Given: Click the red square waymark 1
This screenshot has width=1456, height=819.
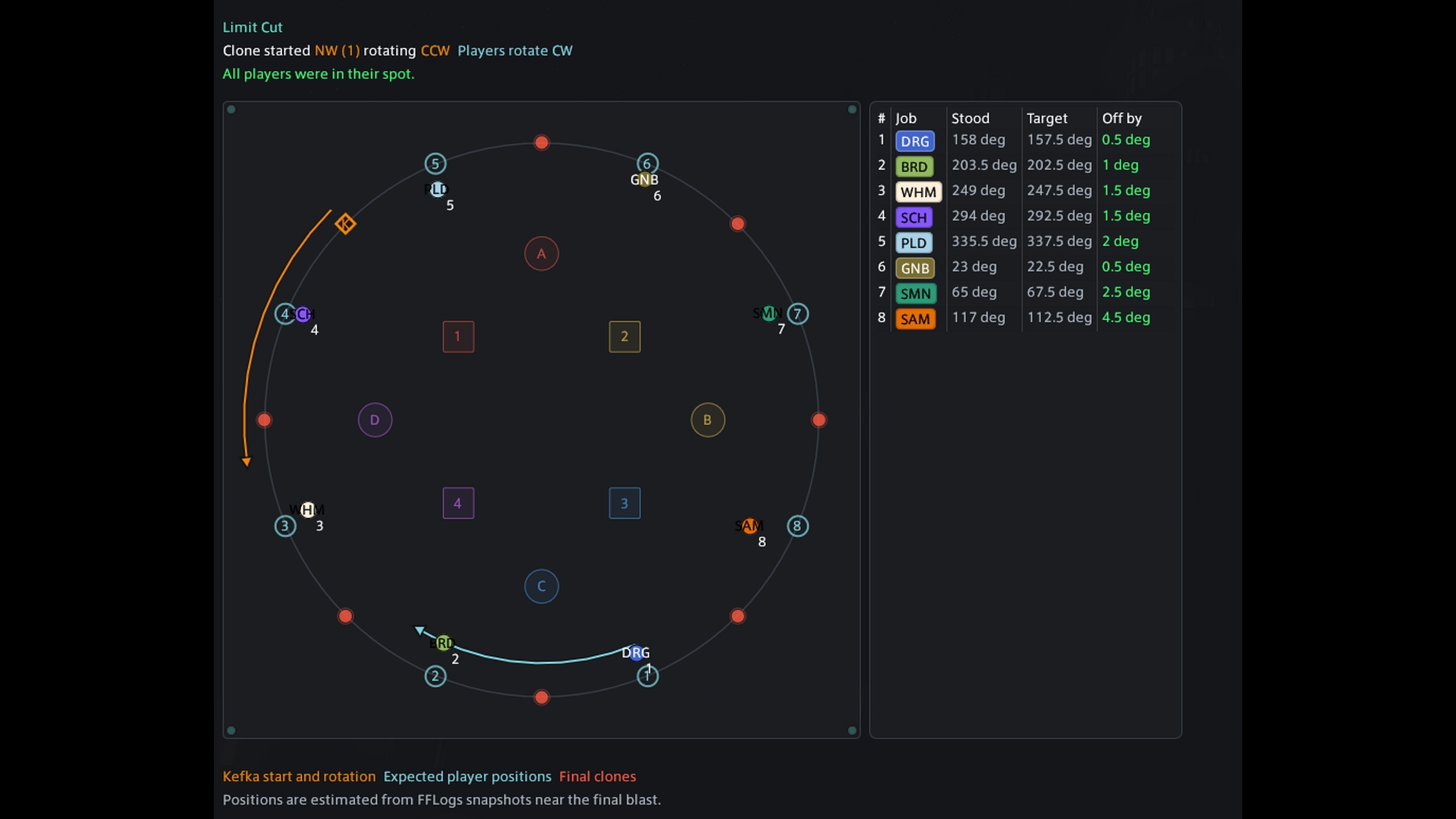Looking at the screenshot, I should (458, 337).
